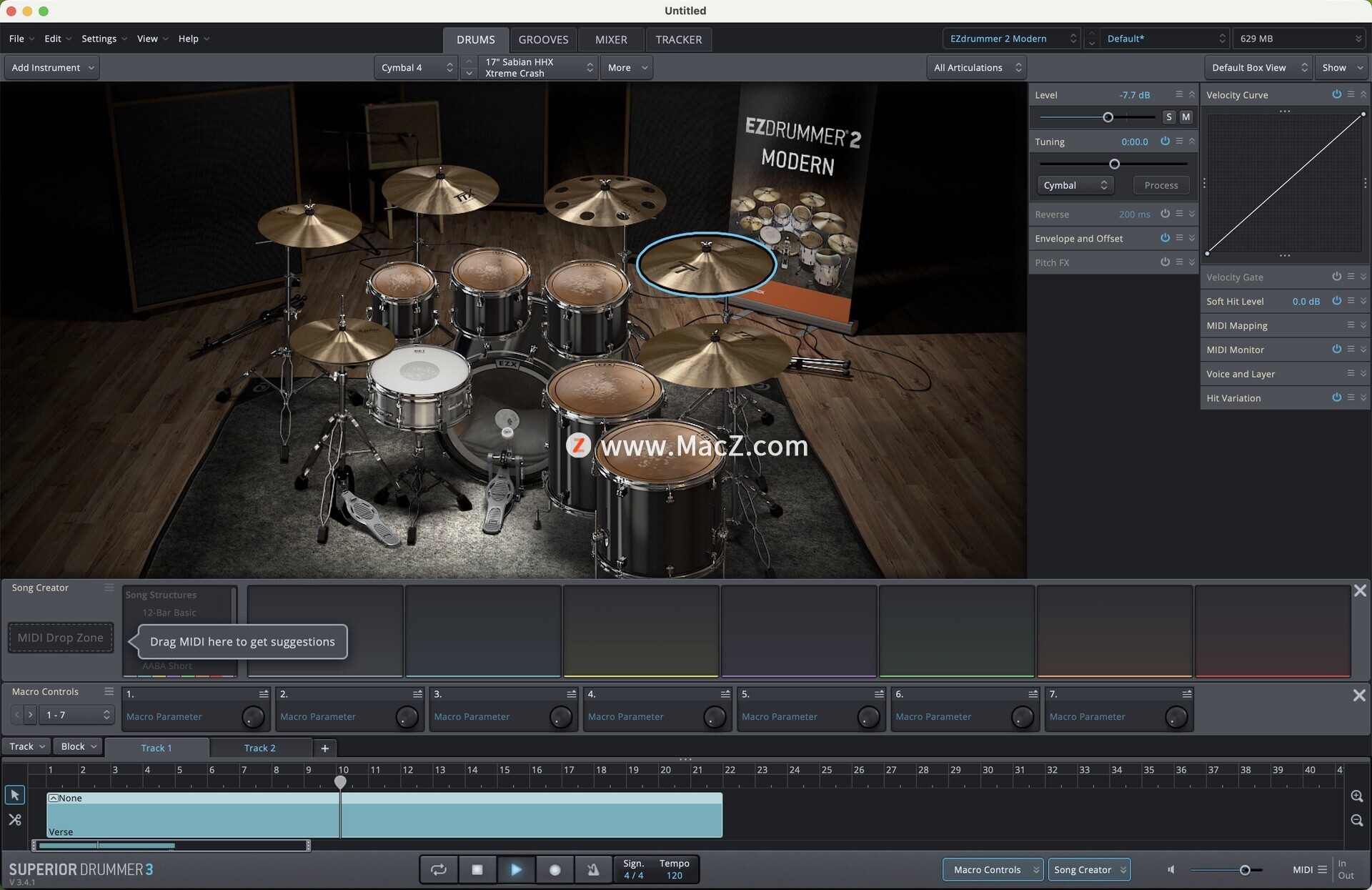Open macro 1 options menu
This screenshot has height=890, width=1372.
[x=264, y=694]
